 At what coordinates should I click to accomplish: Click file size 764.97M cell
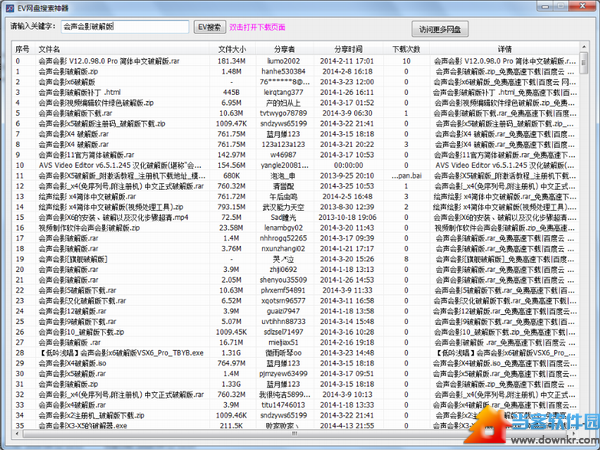coord(232,363)
